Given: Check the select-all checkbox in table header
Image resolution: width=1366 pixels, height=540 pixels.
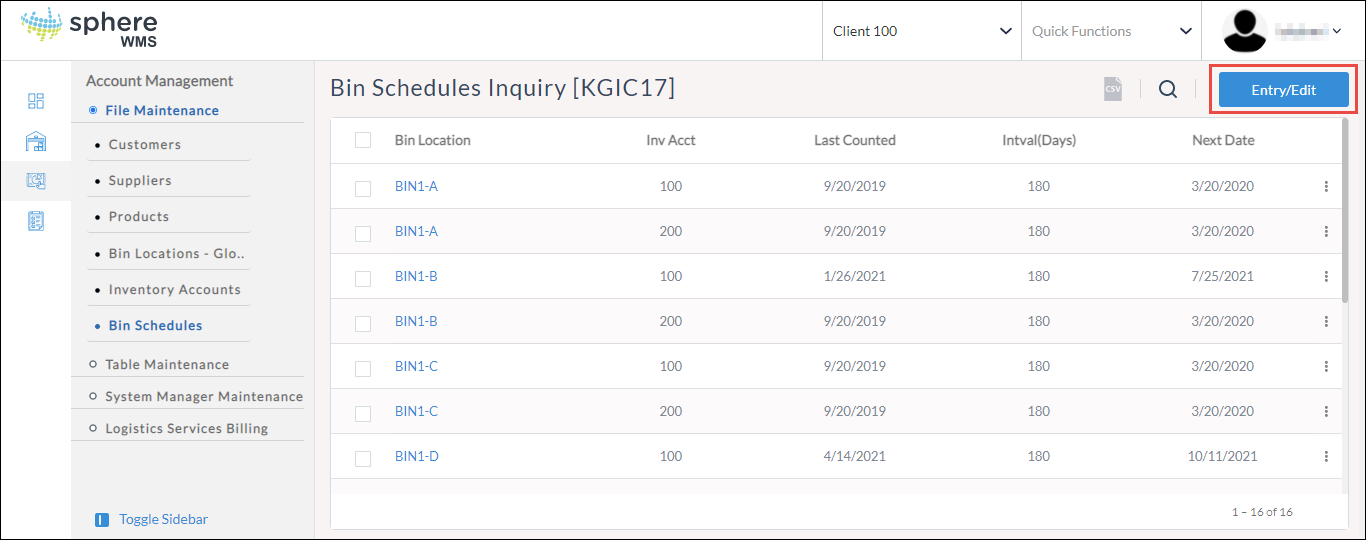Looking at the screenshot, I should (x=363, y=140).
